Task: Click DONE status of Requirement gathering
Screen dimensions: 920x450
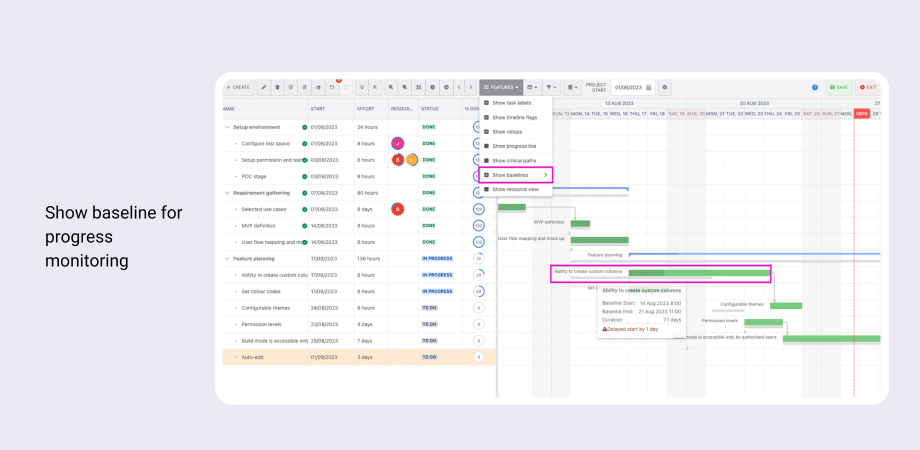Action: pos(429,192)
